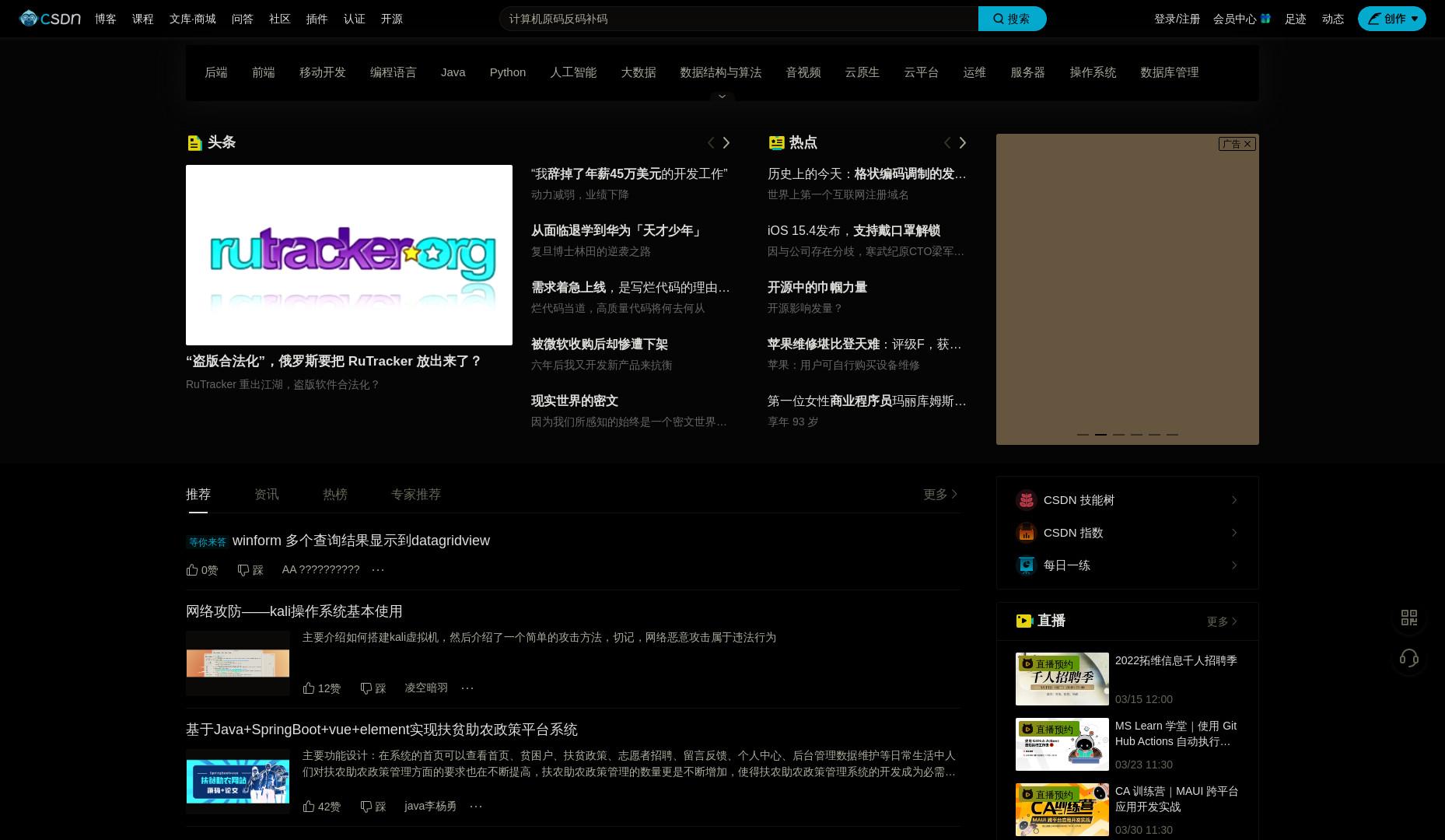Go to next 热点 page arrow
This screenshot has width=1445, height=840.
[x=963, y=142]
